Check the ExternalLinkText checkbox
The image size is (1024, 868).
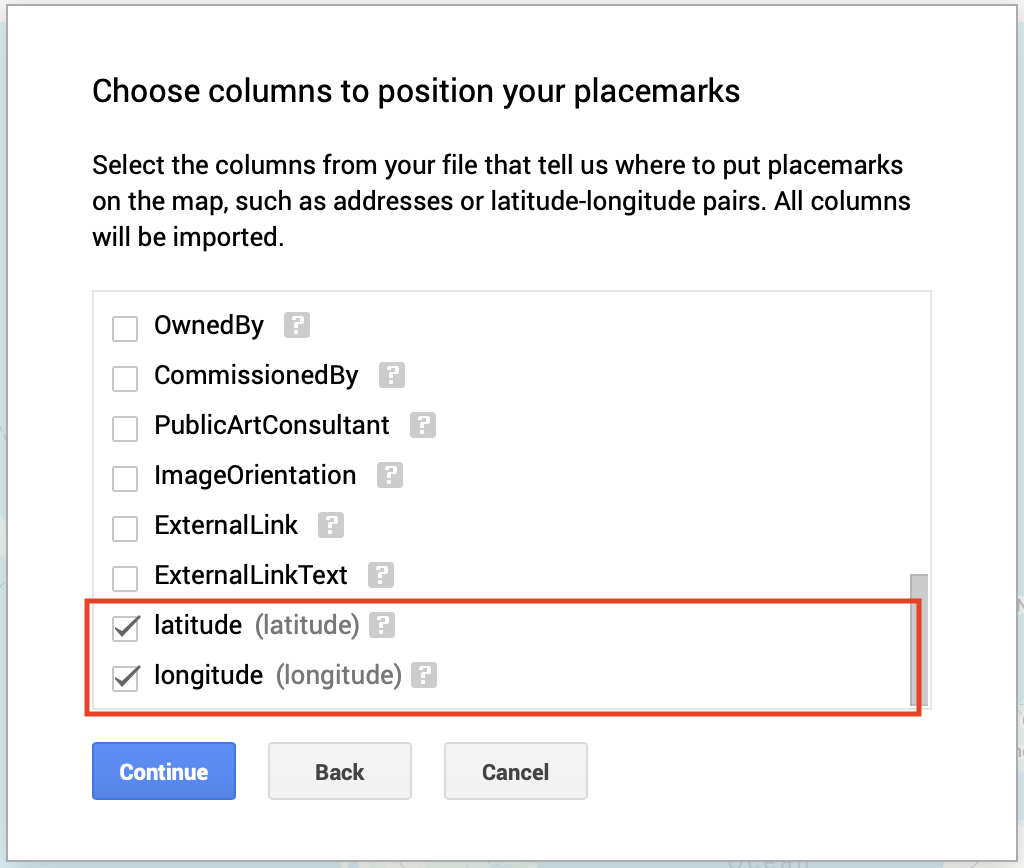pos(125,578)
